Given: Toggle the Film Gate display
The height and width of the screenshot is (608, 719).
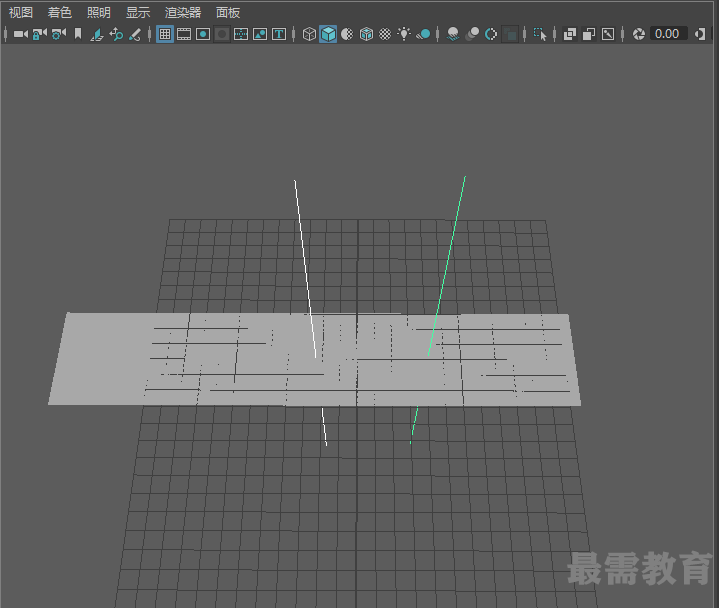Looking at the screenshot, I should (x=184, y=34).
